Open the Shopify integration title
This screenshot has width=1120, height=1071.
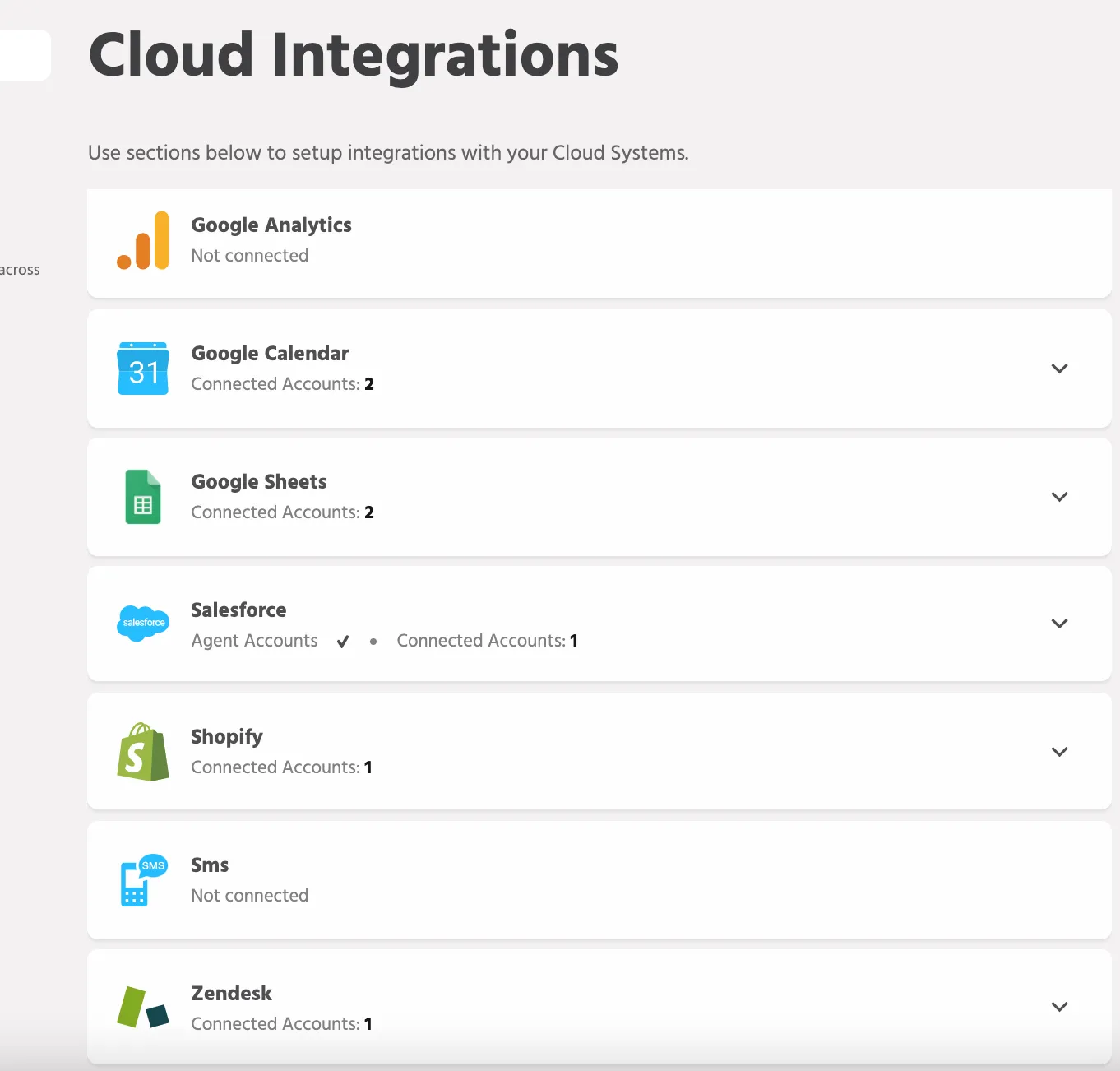point(227,737)
